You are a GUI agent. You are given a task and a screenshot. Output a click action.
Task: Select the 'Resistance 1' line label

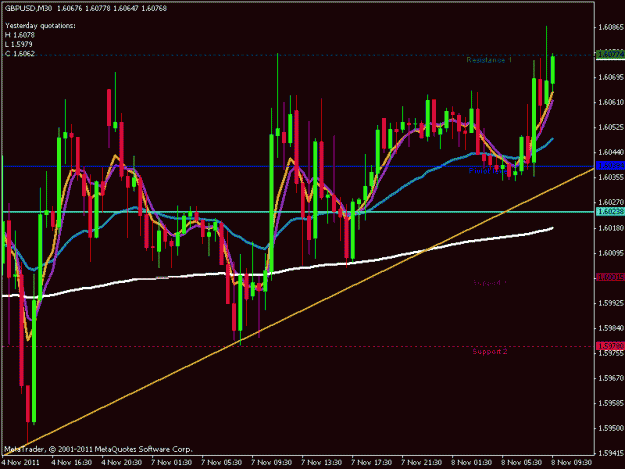[489, 60]
